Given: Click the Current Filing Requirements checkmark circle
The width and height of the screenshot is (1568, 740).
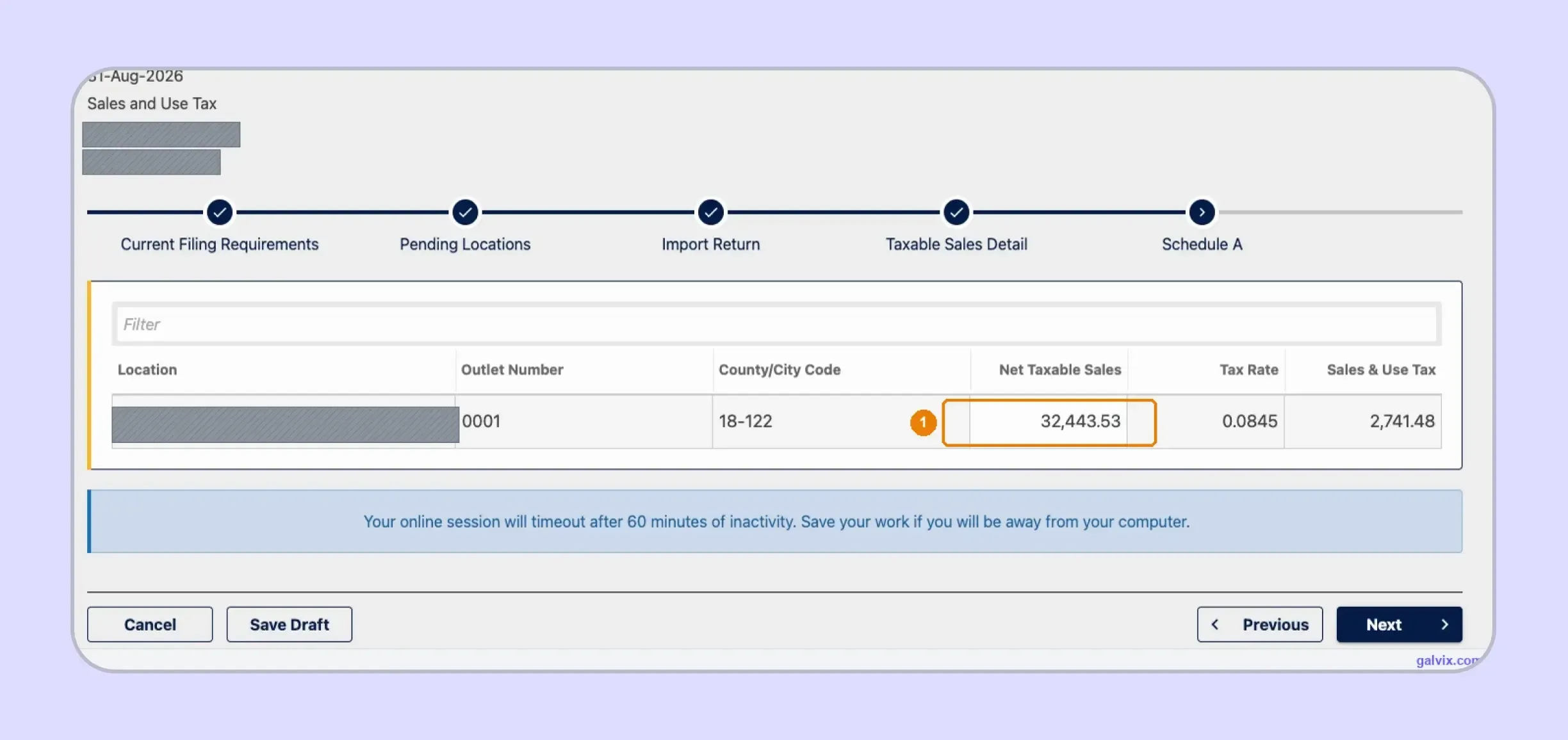Looking at the screenshot, I should pos(219,212).
